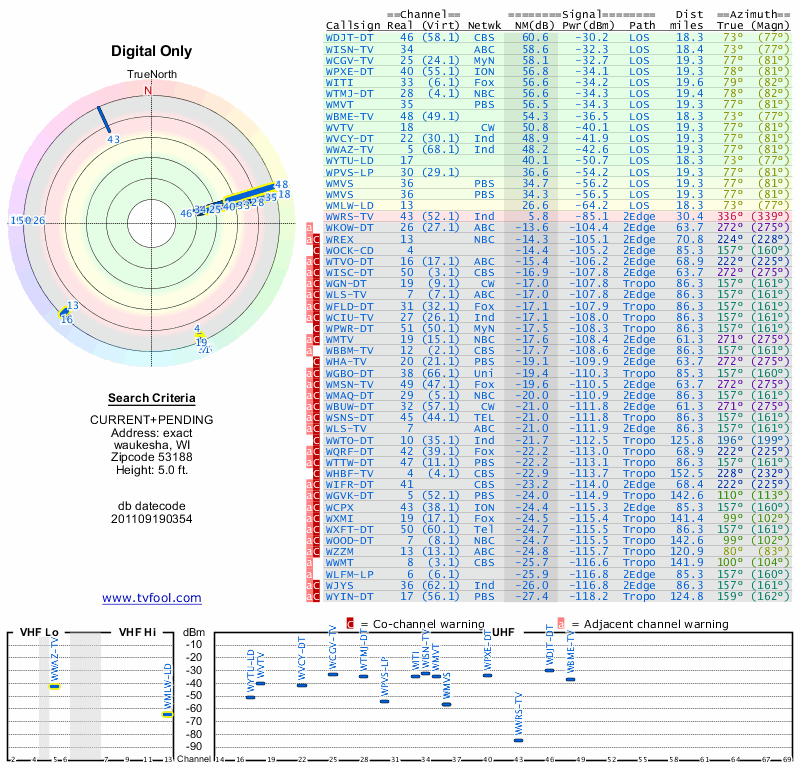The image size is (800, 768).
Task: Select the WWAZ-TV marker in VHF Lo chart
Action: point(55,686)
